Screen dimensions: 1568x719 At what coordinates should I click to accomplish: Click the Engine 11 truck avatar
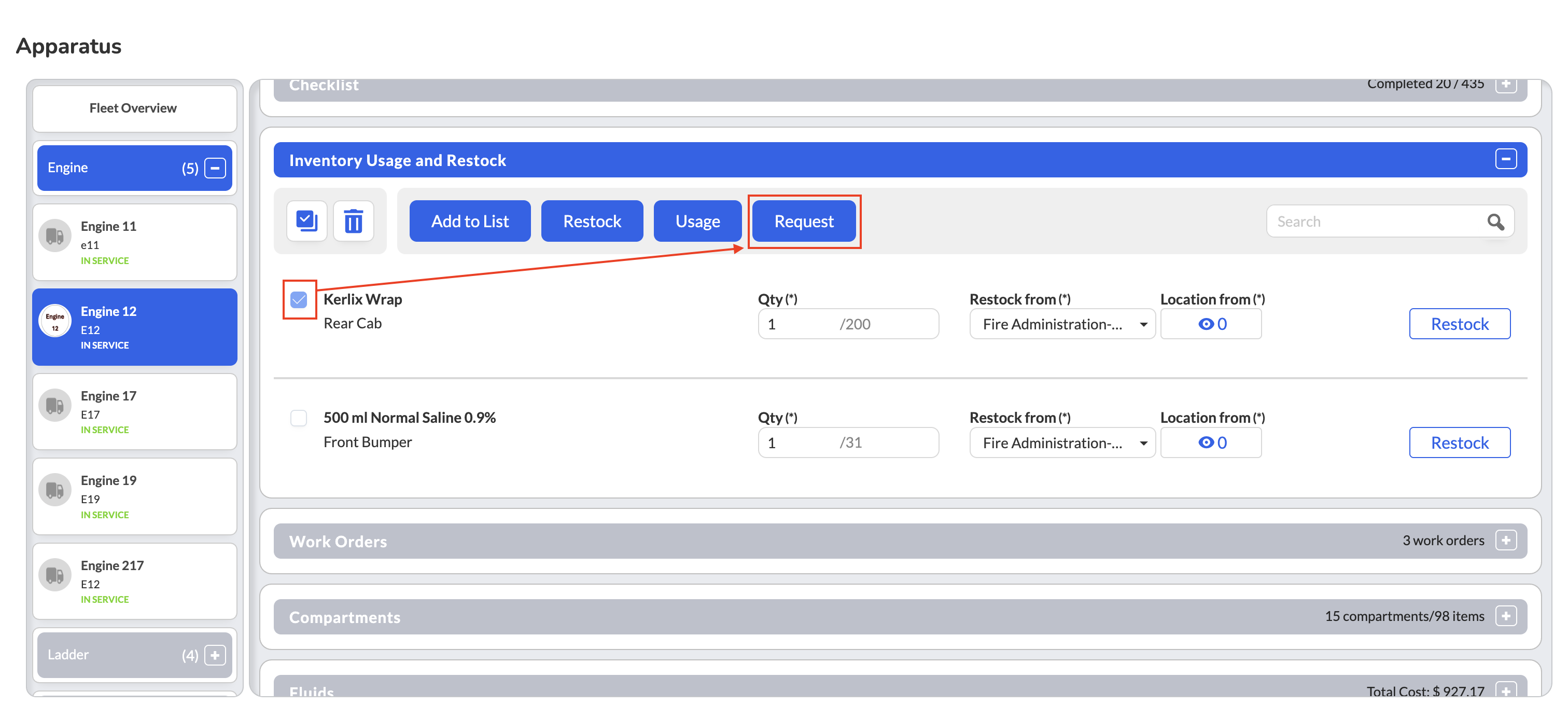pyautogui.click(x=55, y=236)
